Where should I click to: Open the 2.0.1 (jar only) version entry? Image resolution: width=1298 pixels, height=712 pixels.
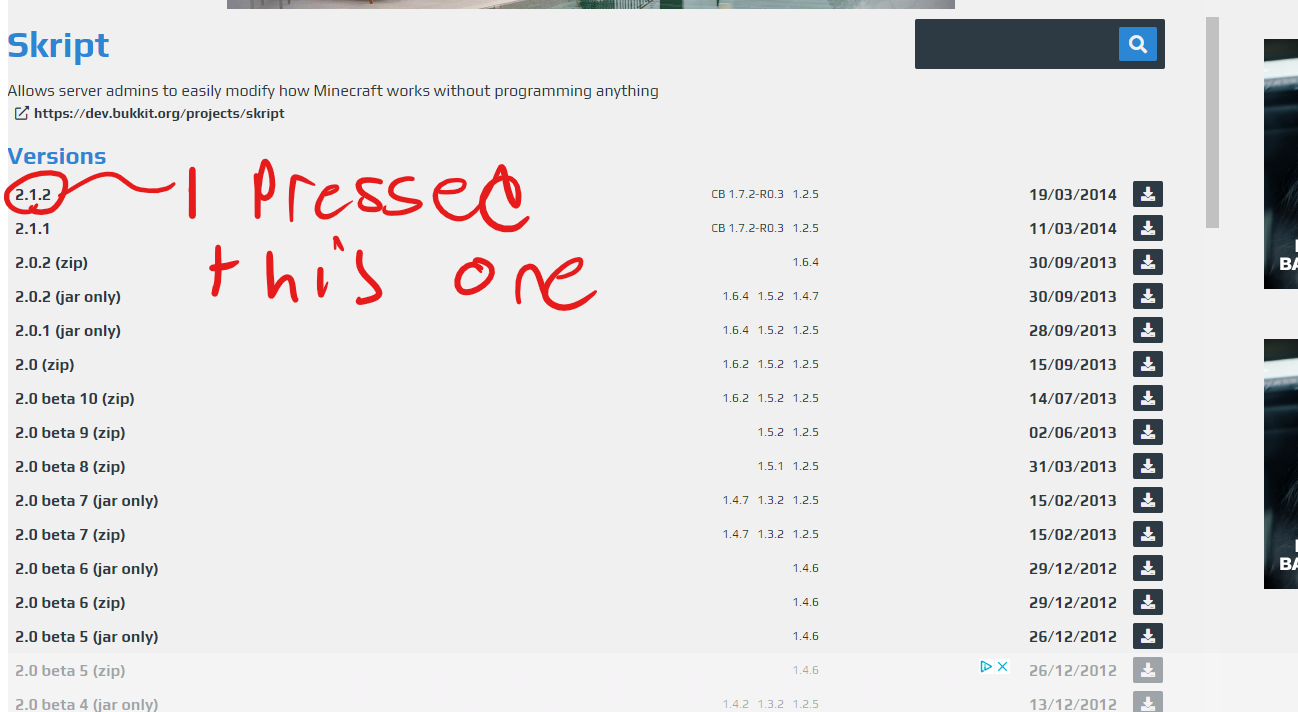click(68, 330)
